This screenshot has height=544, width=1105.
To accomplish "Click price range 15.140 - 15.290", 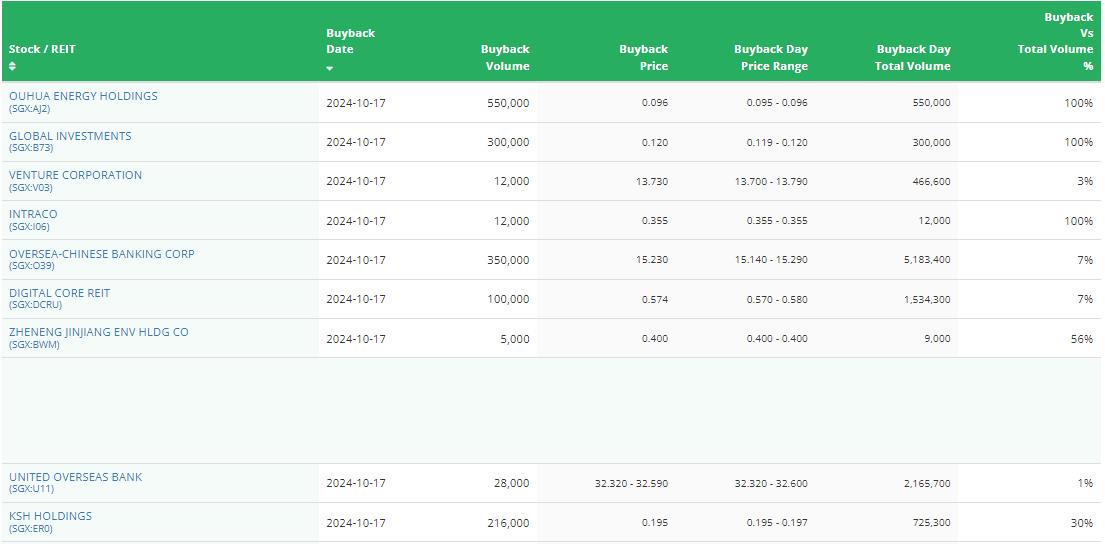I will tap(772, 260).
